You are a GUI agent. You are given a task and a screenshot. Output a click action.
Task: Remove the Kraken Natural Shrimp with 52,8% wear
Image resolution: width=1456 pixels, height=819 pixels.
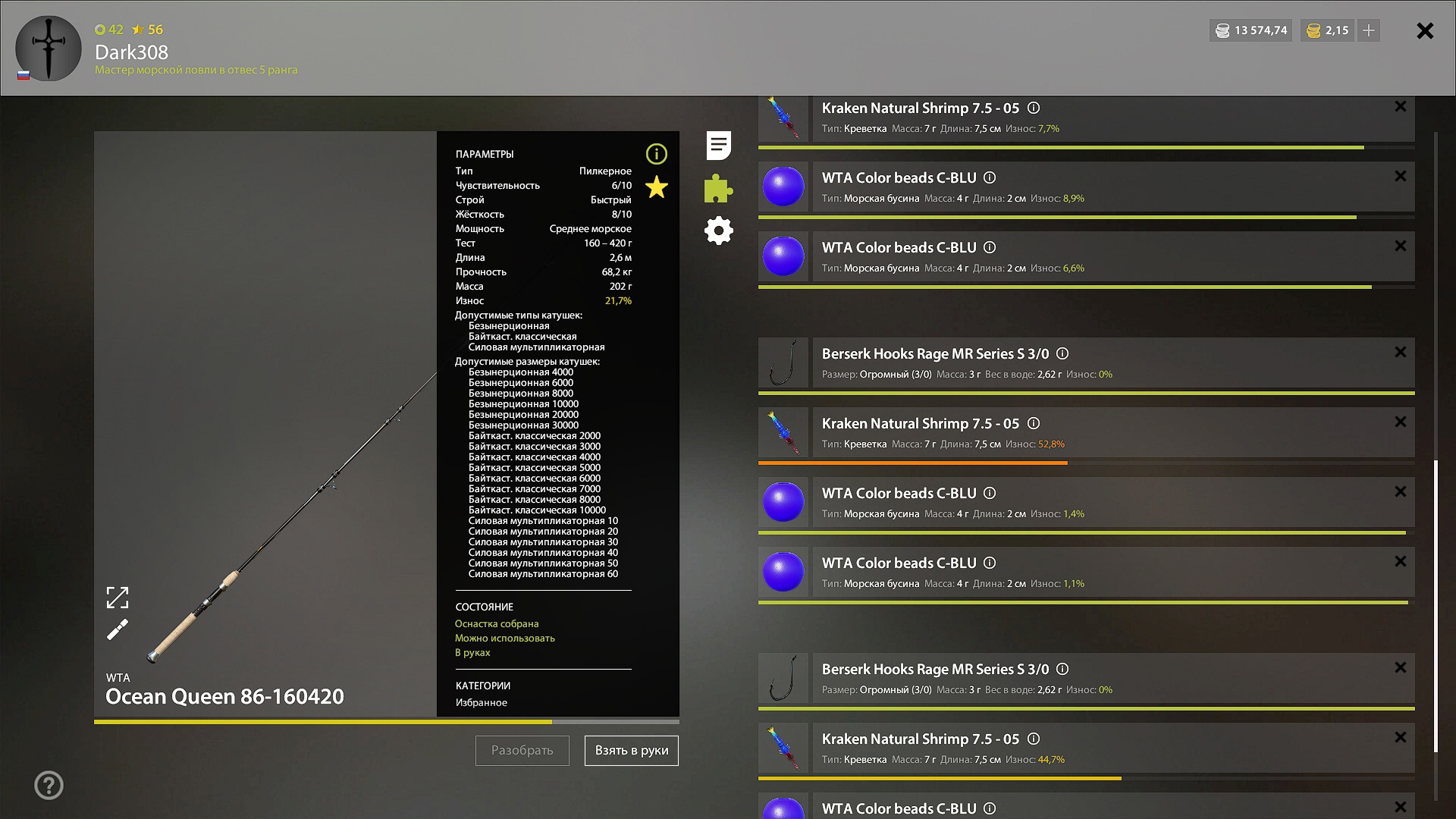pyautogui.click(x=1401, y=422)
